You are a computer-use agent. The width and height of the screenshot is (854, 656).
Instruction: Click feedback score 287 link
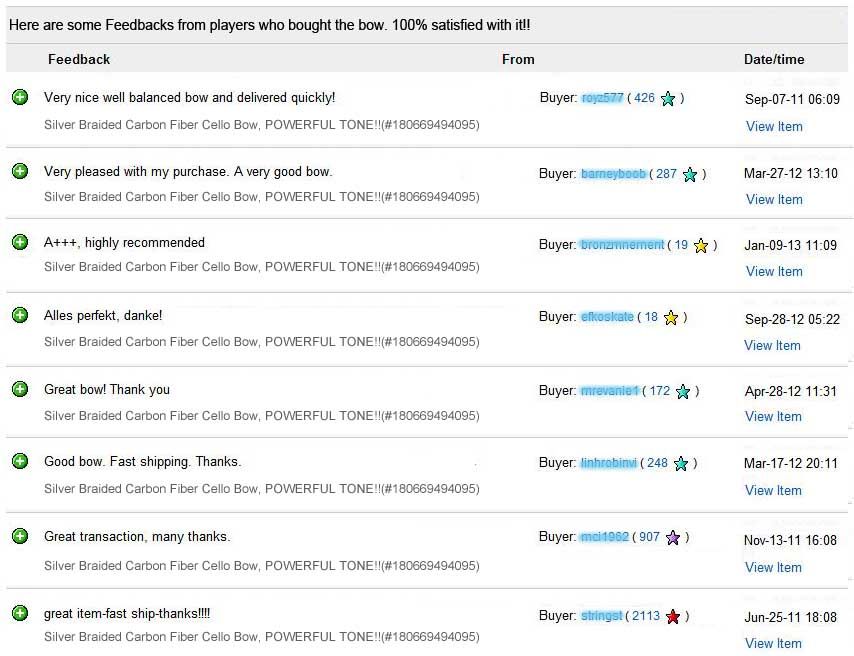(666, 173)
